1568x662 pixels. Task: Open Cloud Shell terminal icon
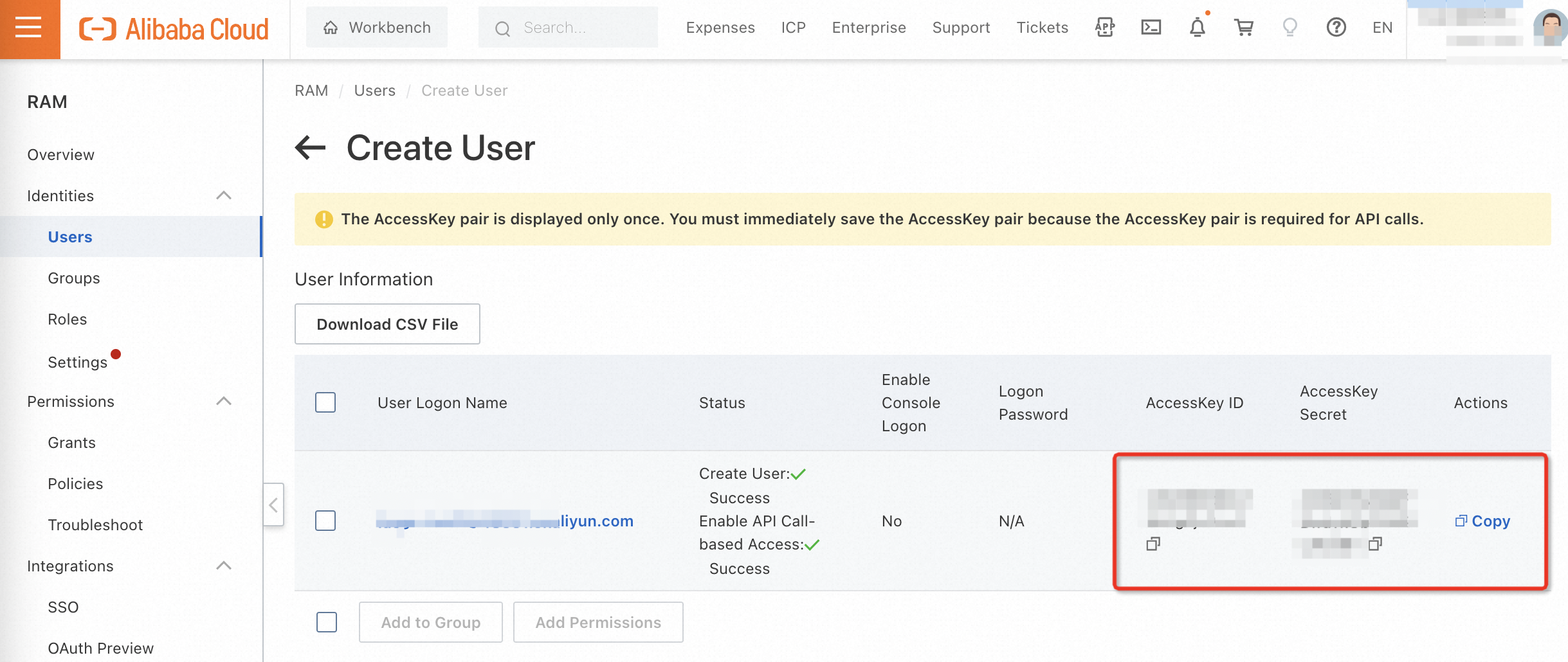(x=1151, y=28)
